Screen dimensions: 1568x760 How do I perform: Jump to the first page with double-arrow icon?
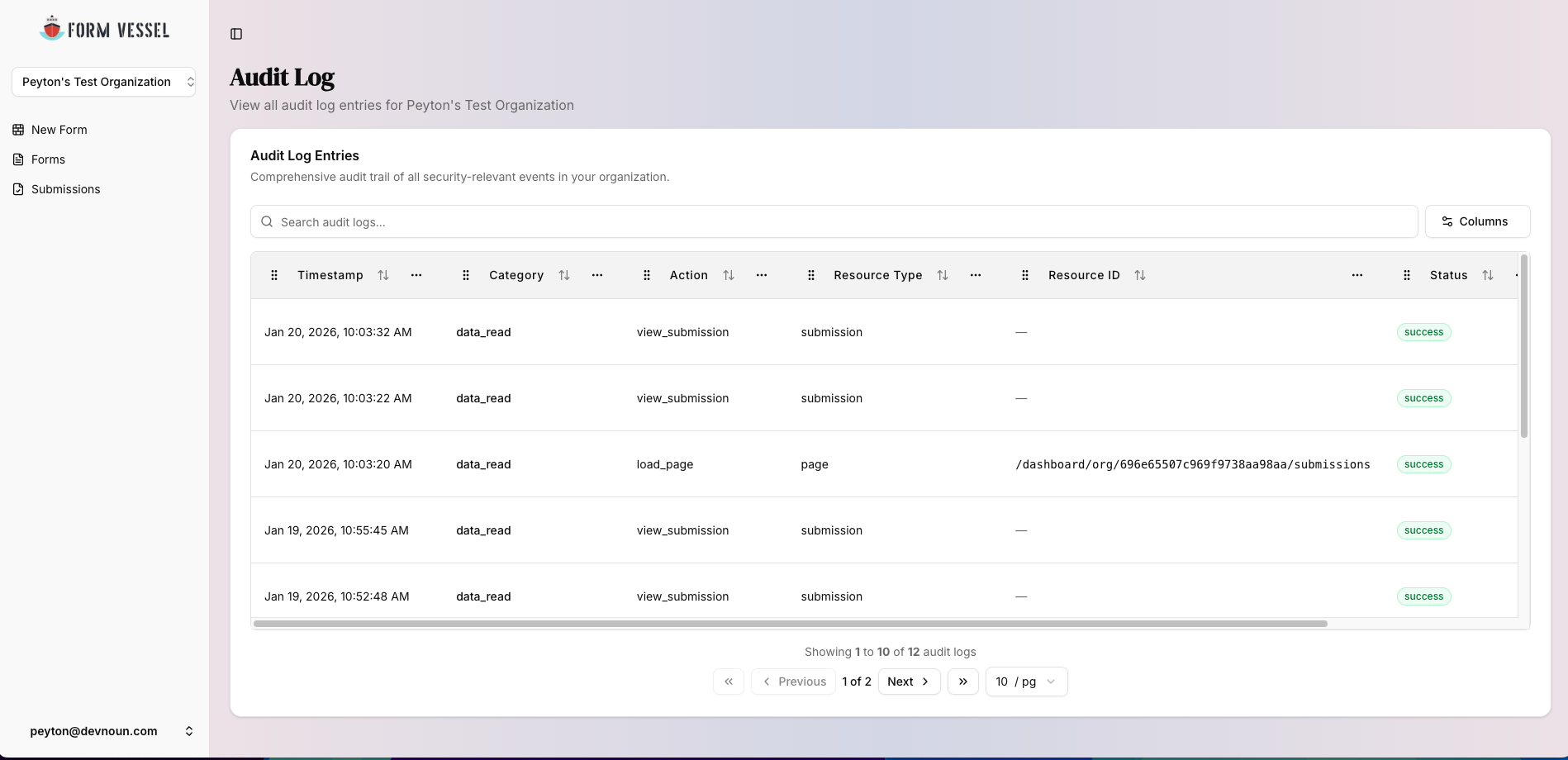point(729,682)
